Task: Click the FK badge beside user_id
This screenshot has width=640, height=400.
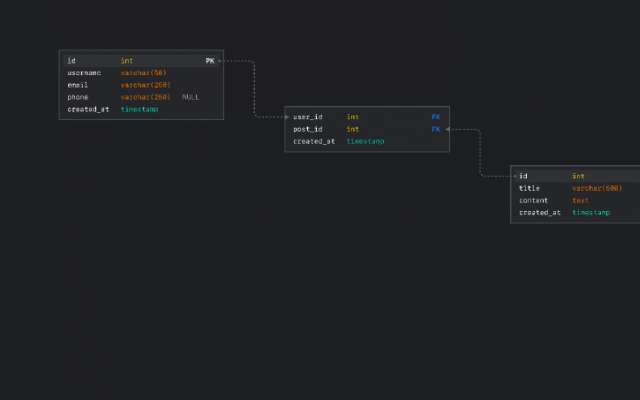Action: coord(436,117)
